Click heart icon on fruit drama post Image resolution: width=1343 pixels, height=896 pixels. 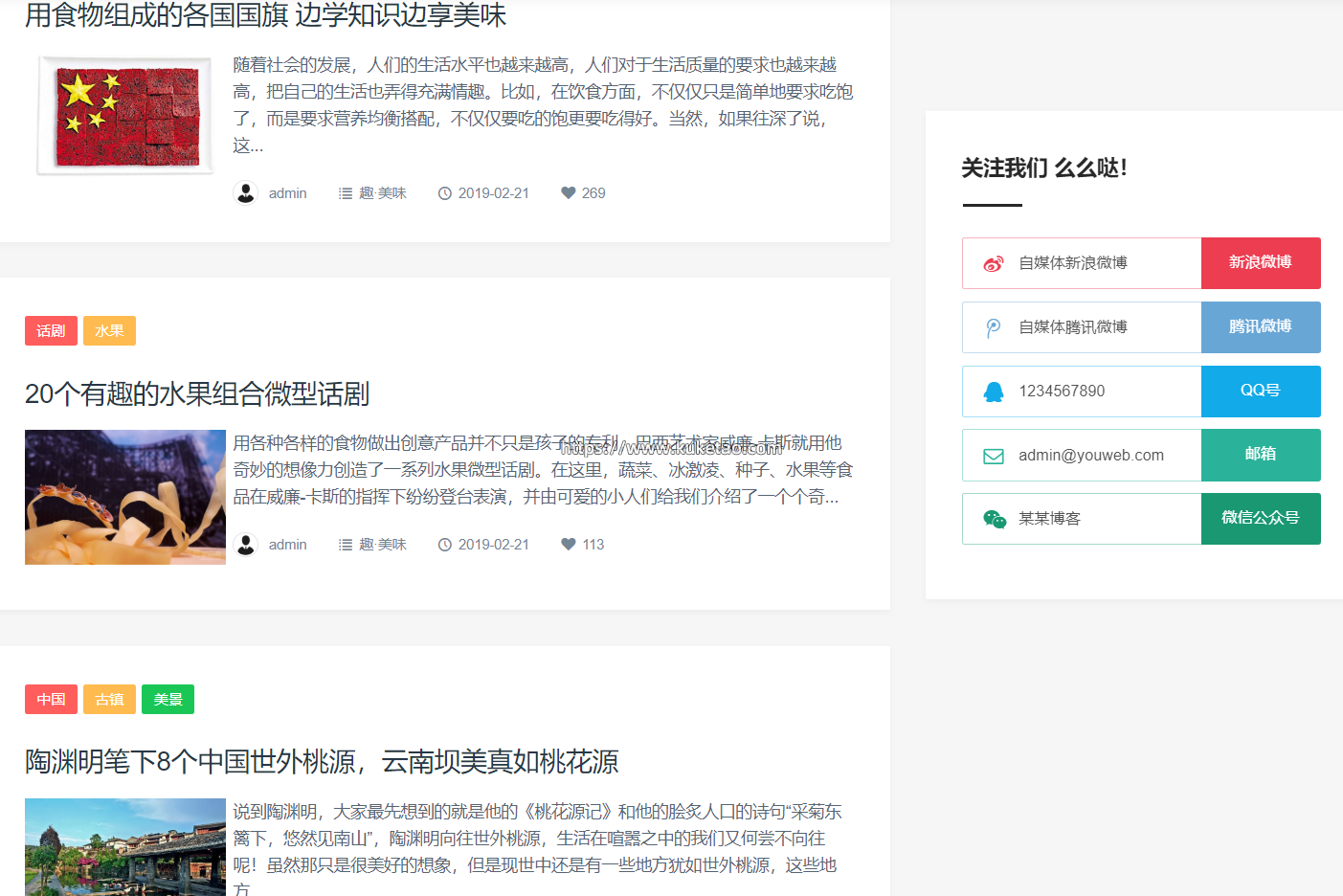click(569, 544)
